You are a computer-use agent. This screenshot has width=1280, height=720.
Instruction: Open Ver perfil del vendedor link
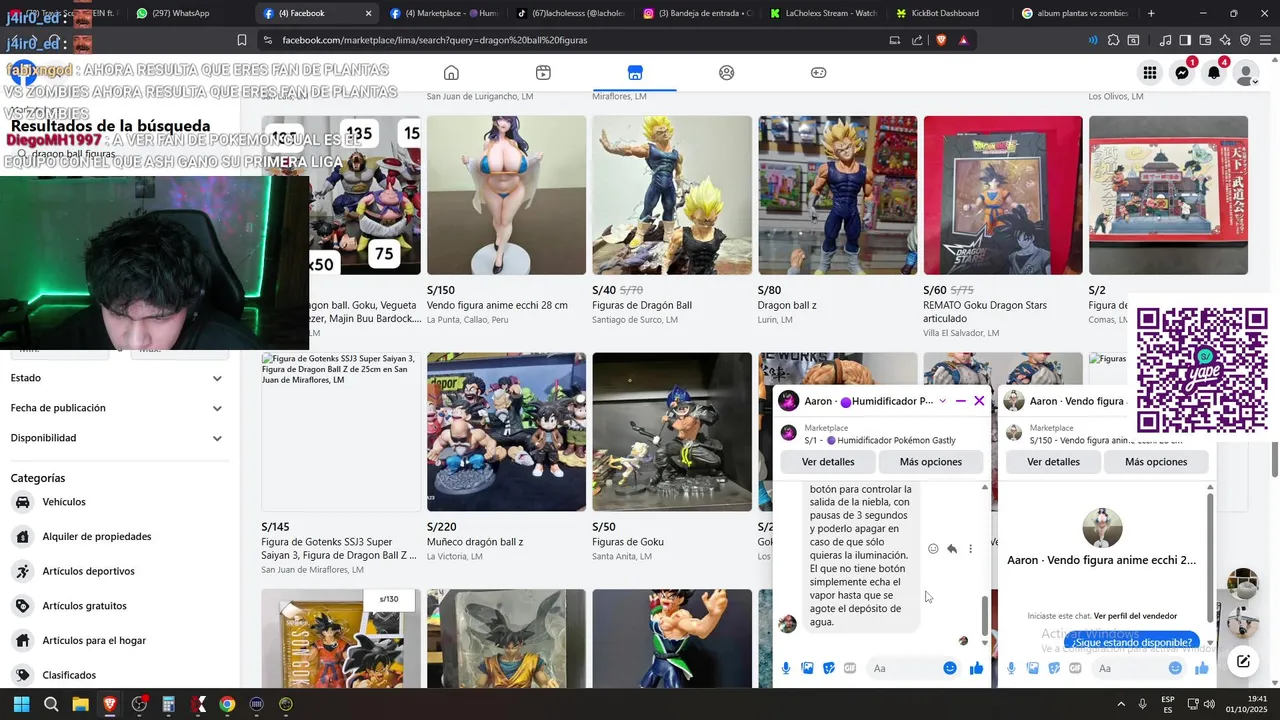1135,616
